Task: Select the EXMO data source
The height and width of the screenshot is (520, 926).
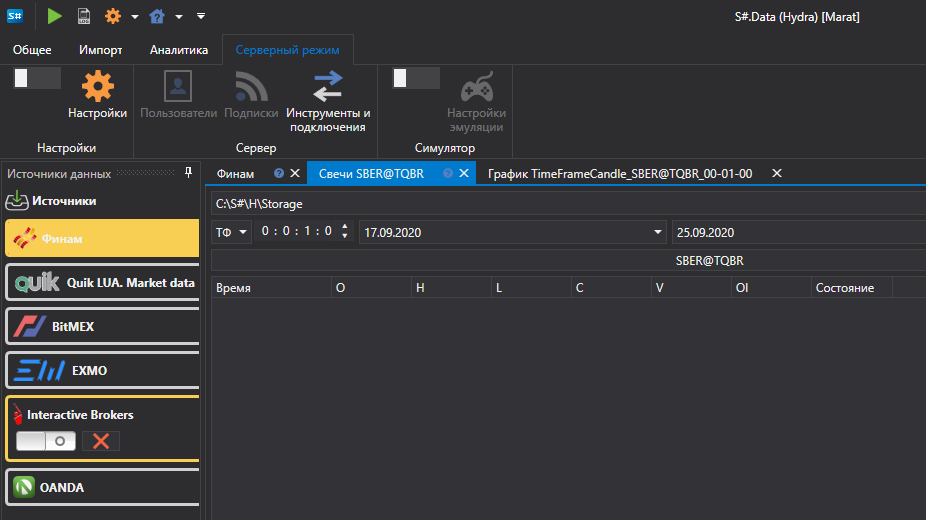Action: [102, 371]
